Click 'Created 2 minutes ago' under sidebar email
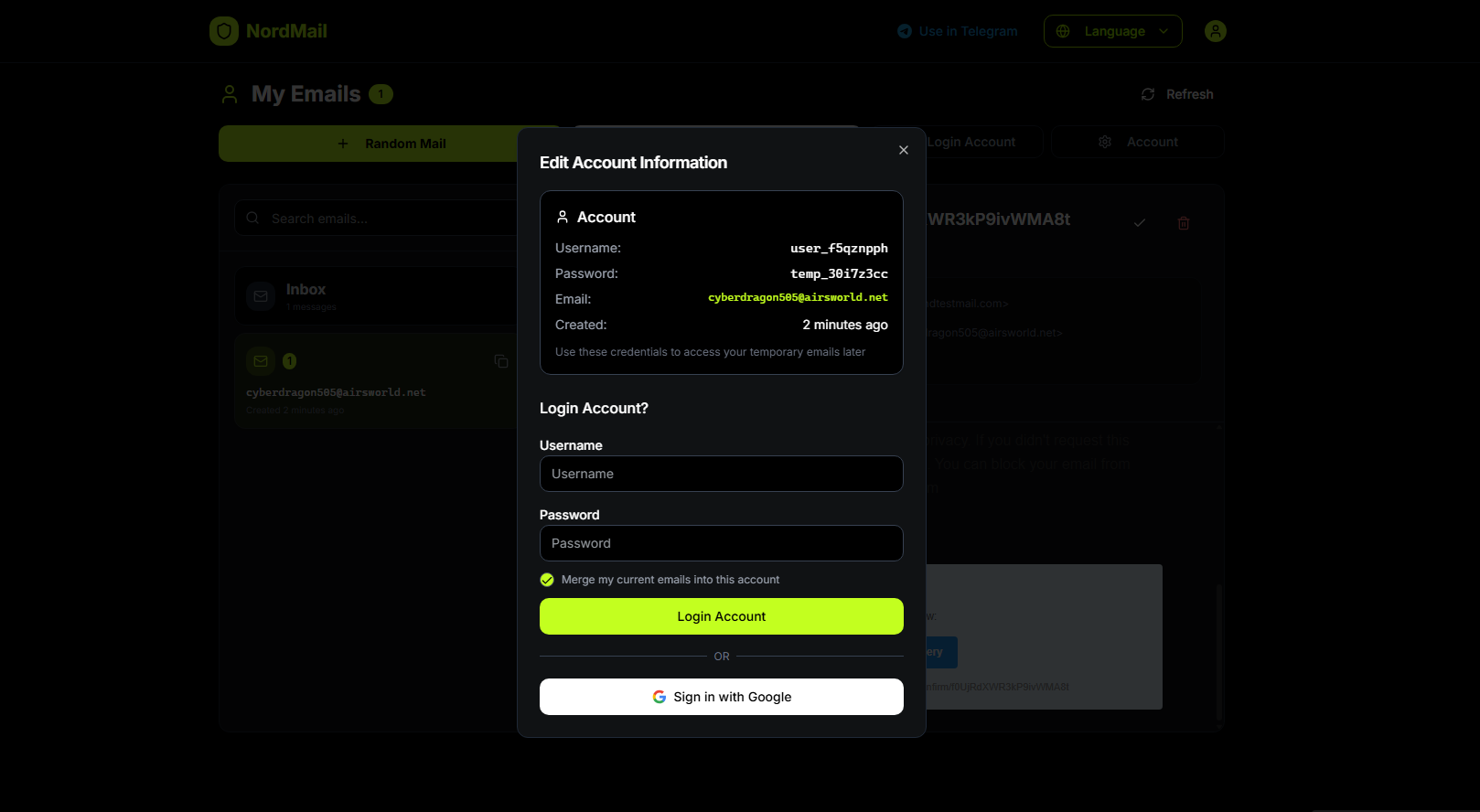The height and width of the screenshot is (812, 1480). pyautogui.click(x=295, y=411)
